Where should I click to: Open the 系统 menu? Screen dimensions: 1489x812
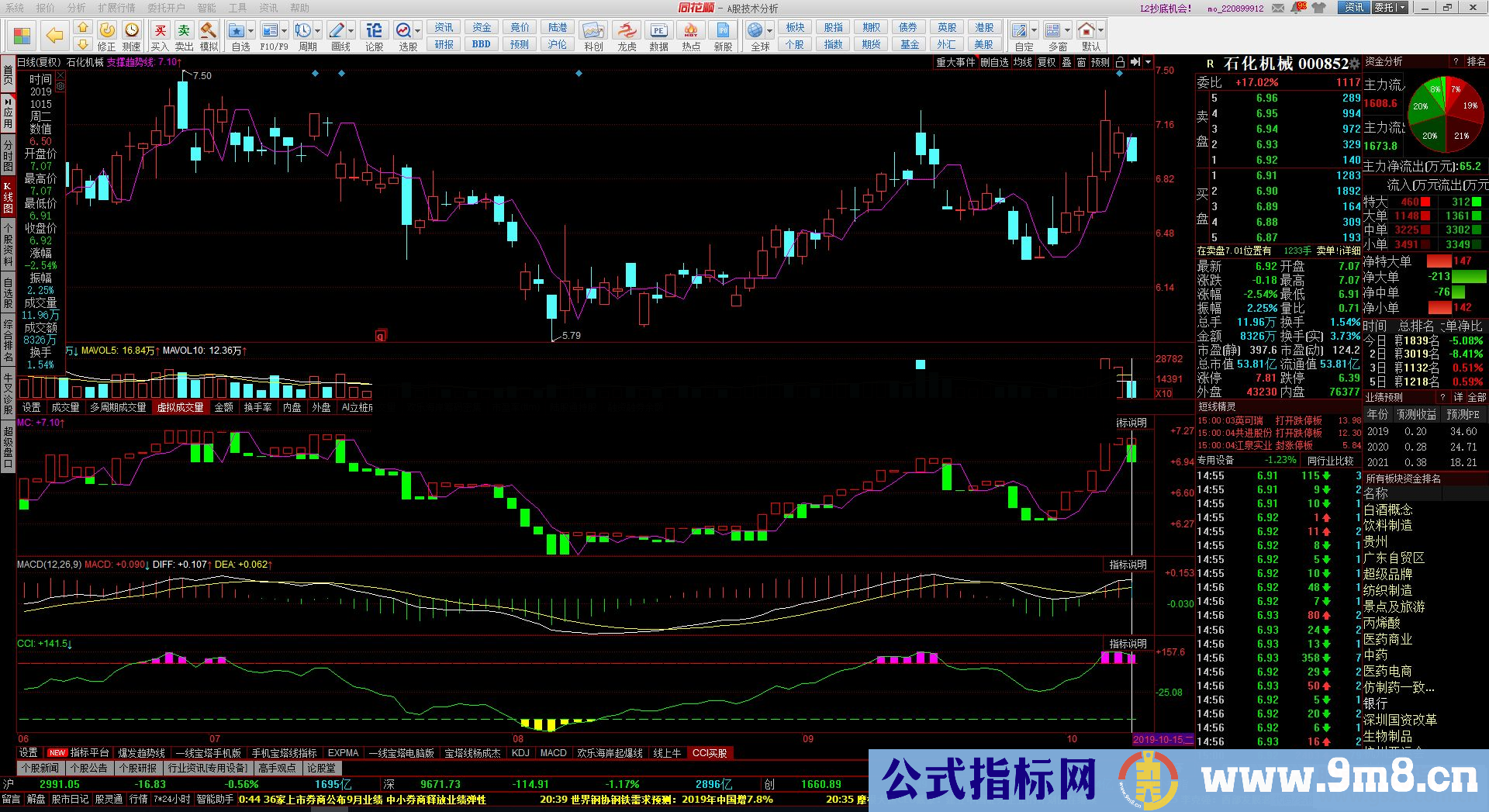tap(14, 8)
